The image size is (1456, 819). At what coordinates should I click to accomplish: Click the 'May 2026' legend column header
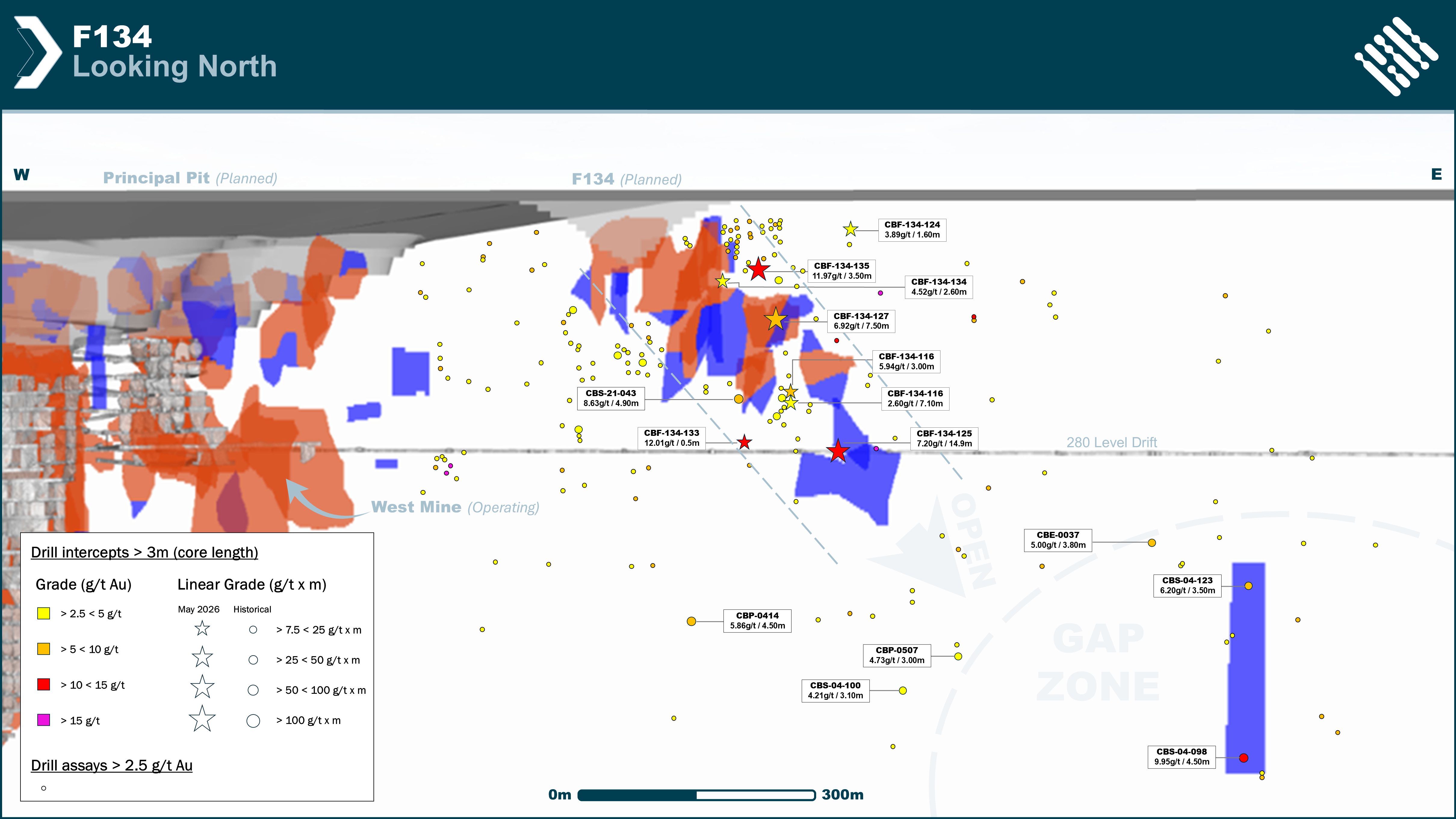click(198, 609)
